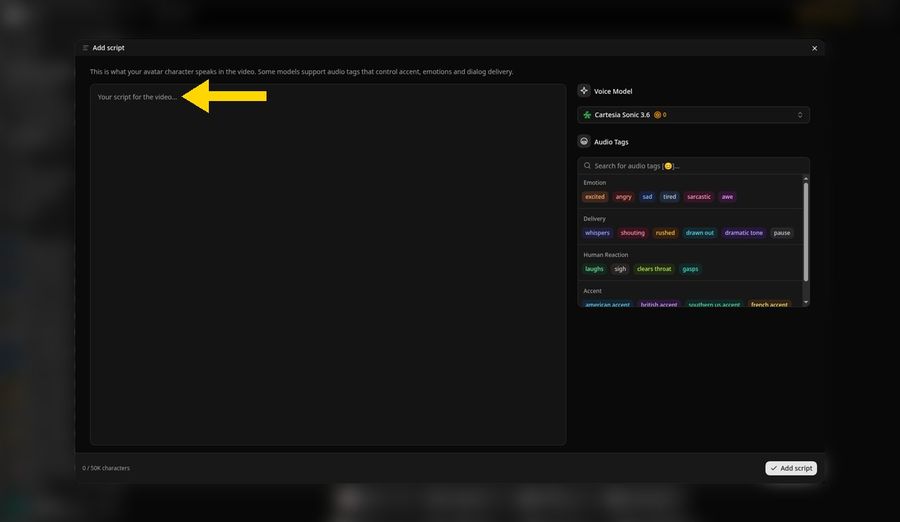900x522 pixels.
Task: Close the Add script dialog
Action: coord(814,48)
